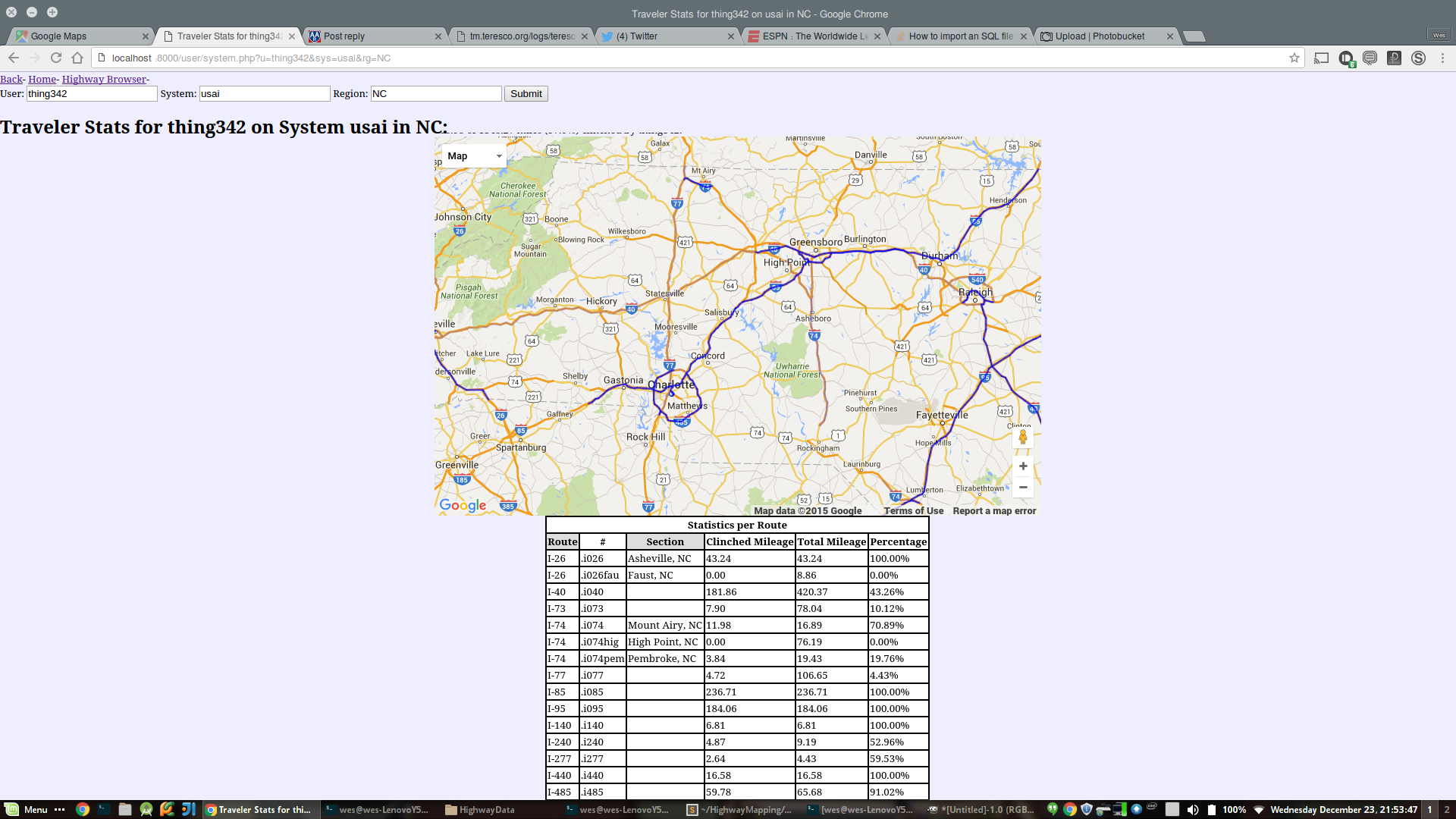Screen dimensions: 1456x819
Task: Open the dark square P extension icon
Action: click(1394, 58)
